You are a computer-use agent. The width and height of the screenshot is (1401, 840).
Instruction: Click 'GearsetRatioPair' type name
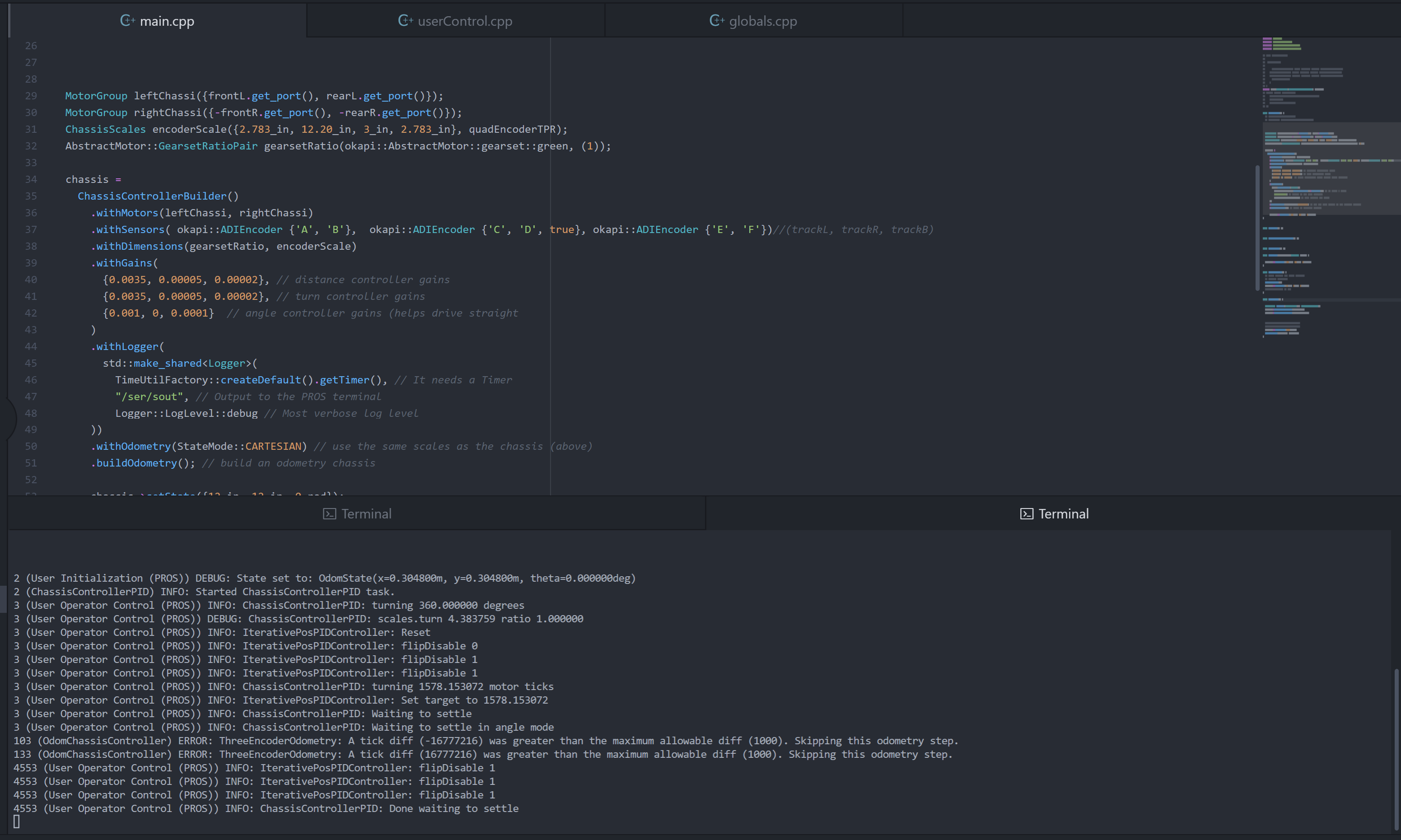pos(208,146)
